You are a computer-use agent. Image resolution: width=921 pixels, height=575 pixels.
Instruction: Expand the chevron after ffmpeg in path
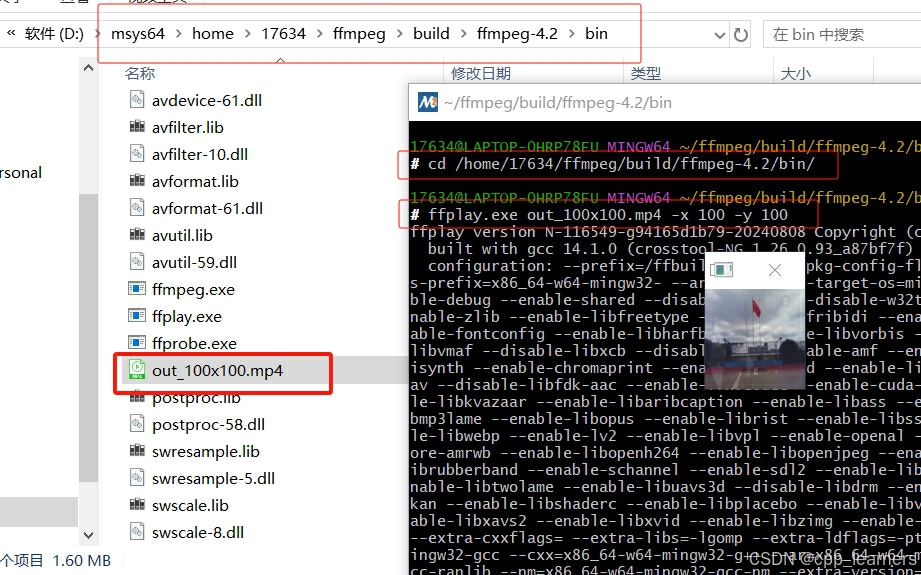pyautogui.click(x=399, y=34)
